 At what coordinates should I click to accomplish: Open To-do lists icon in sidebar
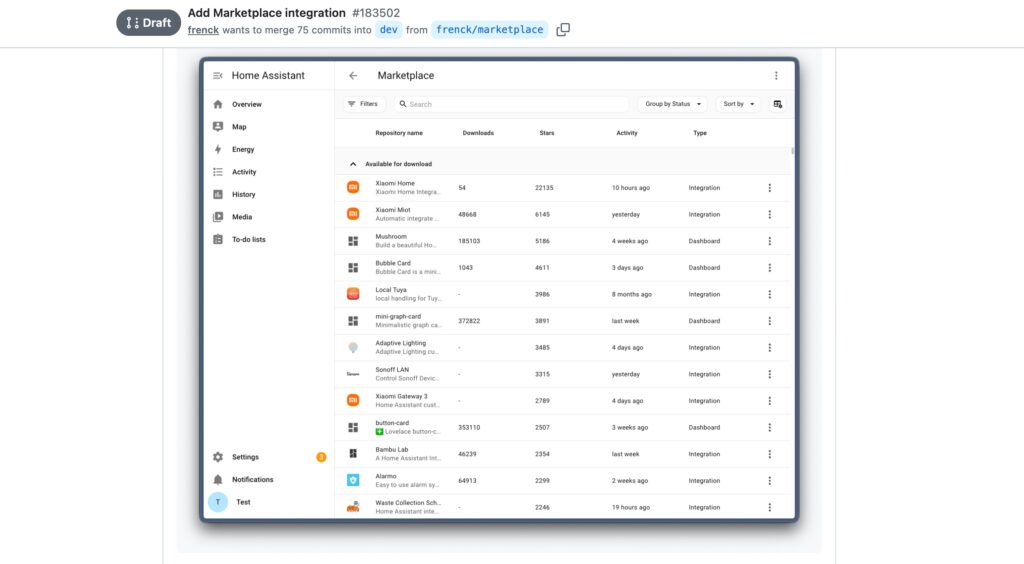coord(218,240)
